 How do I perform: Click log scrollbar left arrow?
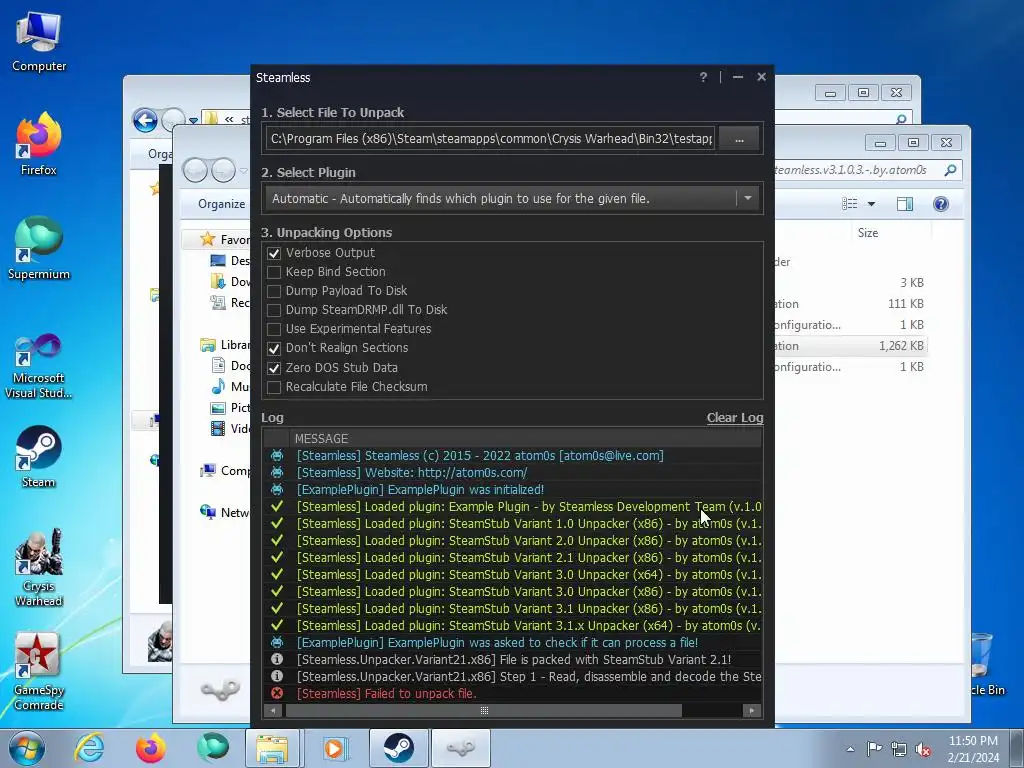click(x=273, y=711)
